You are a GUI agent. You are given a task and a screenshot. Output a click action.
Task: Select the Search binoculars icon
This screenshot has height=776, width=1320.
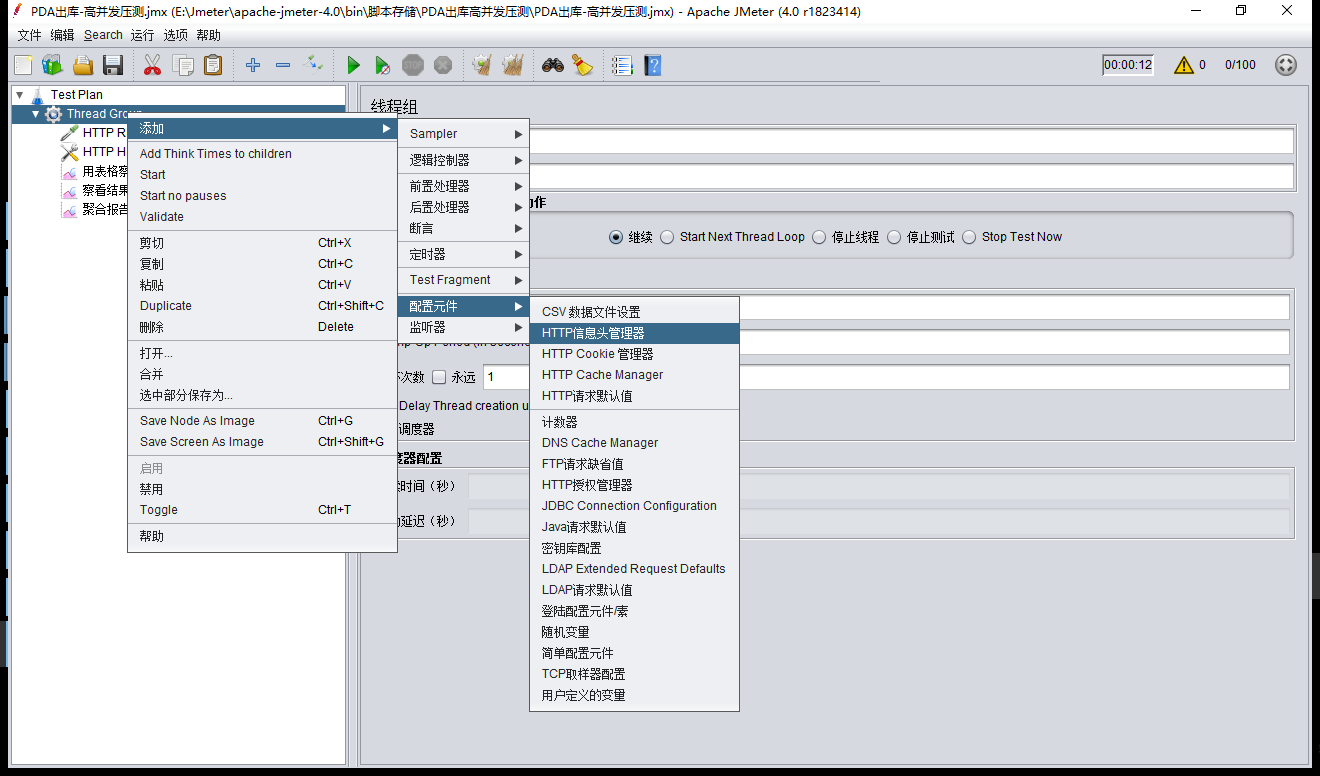(x=551, y=65)
